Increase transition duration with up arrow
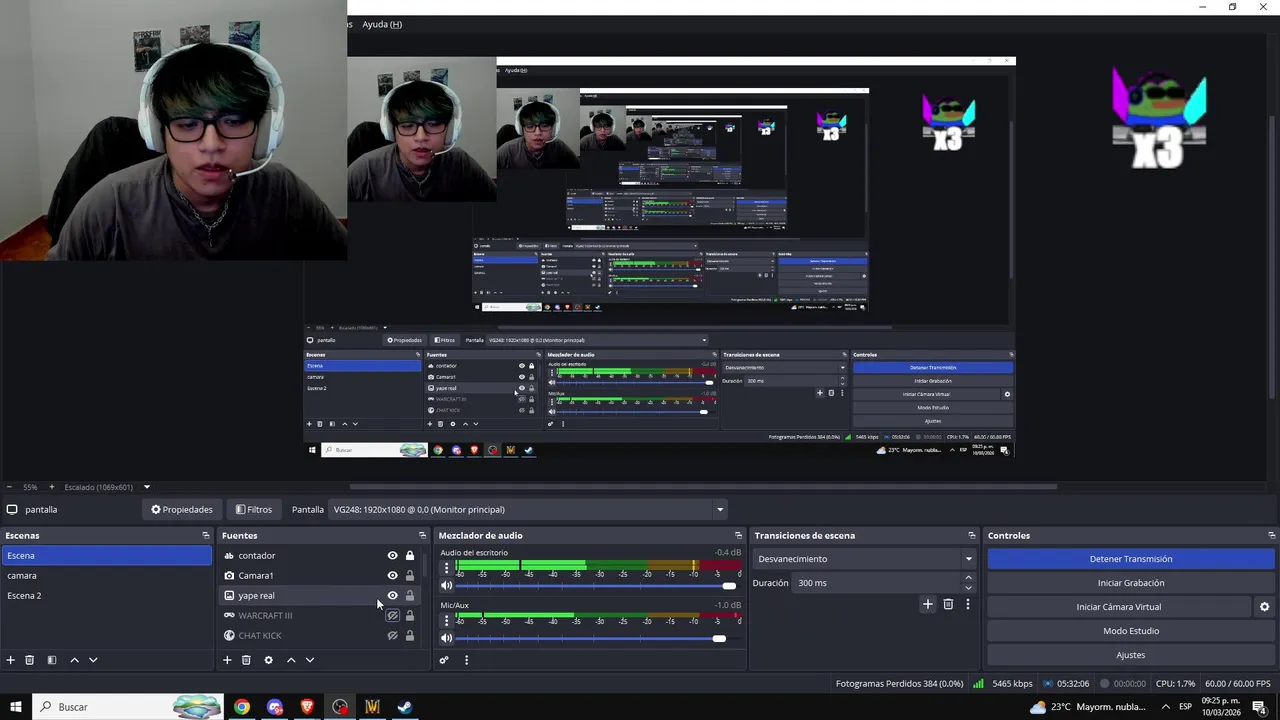Viewport: 1280px width, 720px height. point(968,578)
